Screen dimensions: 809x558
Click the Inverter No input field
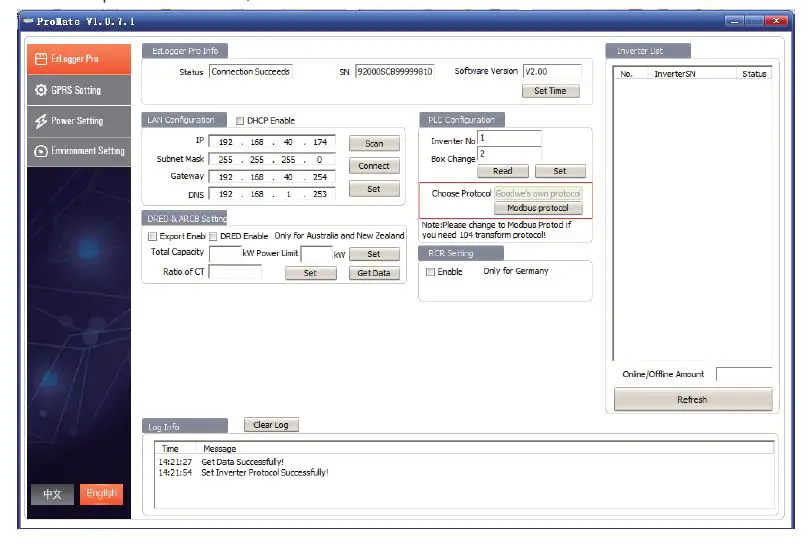coord(509,138)
